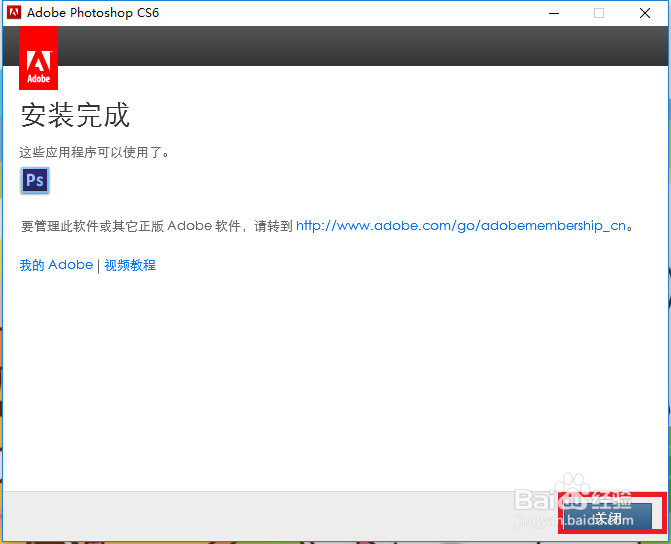
Task: Open the adobemembership_cn web link
Action: pyautogui.click(x=461, y=226)
